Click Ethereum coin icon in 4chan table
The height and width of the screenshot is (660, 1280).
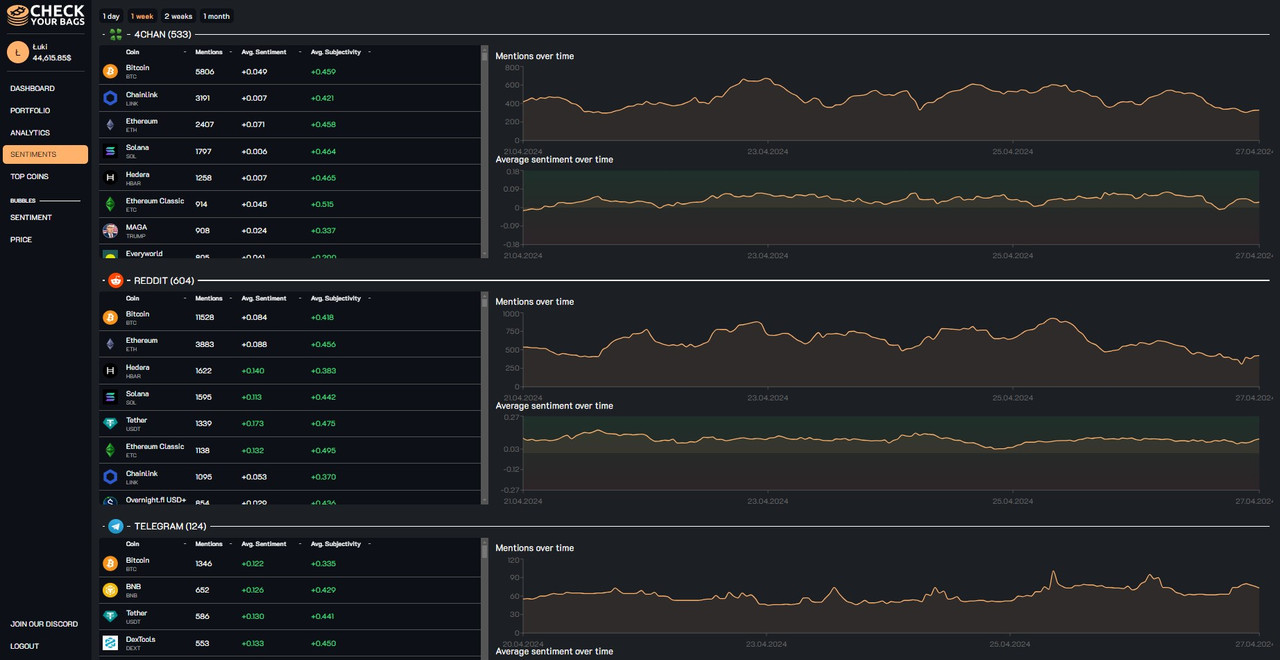tap(110, 124)
